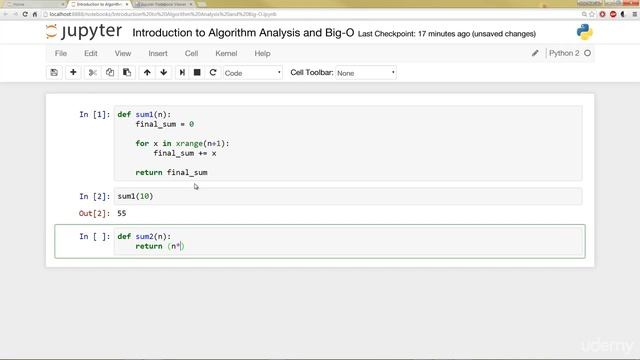Bookmark page with star icon

(x=592, y=14)
